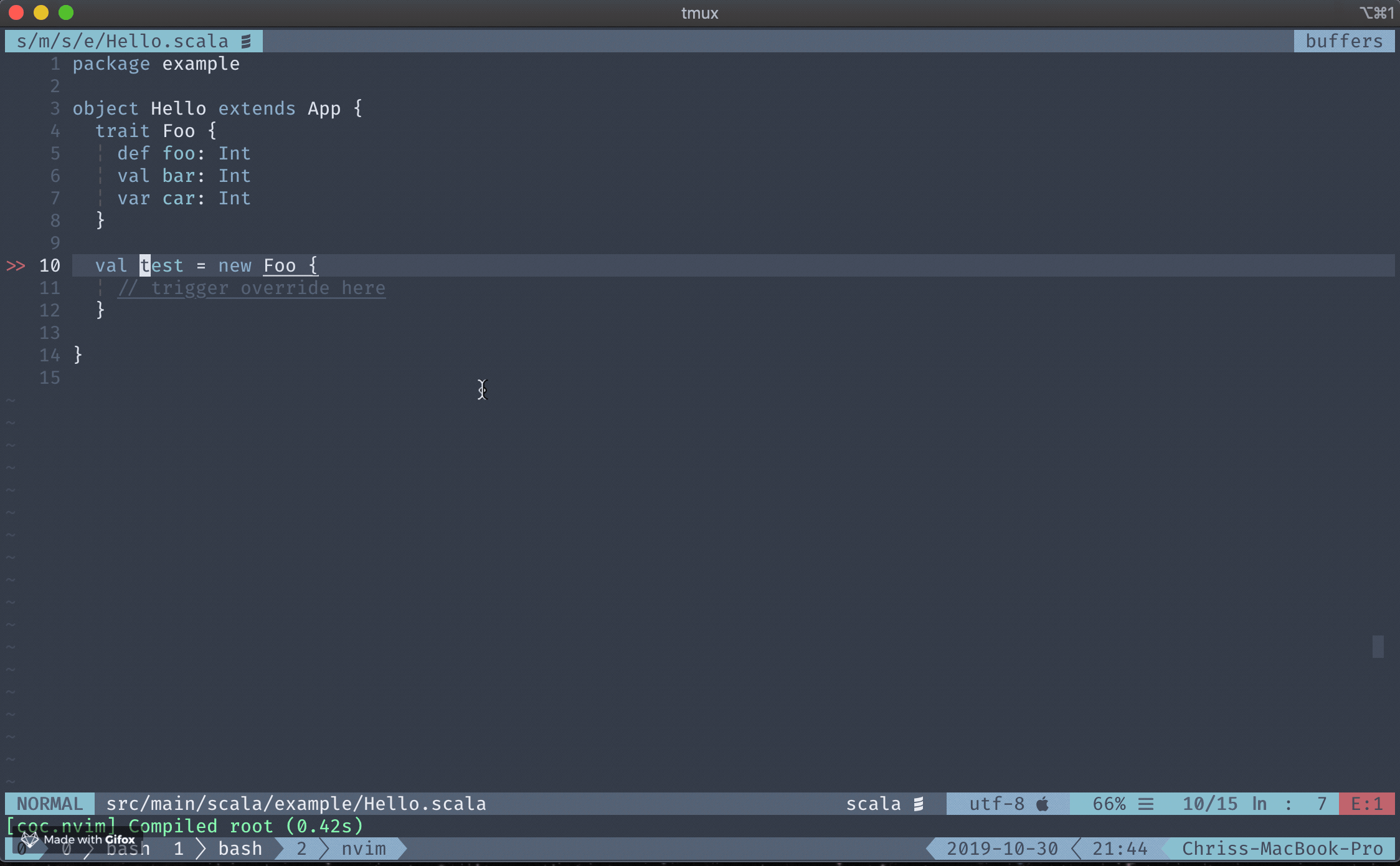Click the foo method name on line 5
The width and height of the screenshot is (1400, 866).
click(179, 153)
